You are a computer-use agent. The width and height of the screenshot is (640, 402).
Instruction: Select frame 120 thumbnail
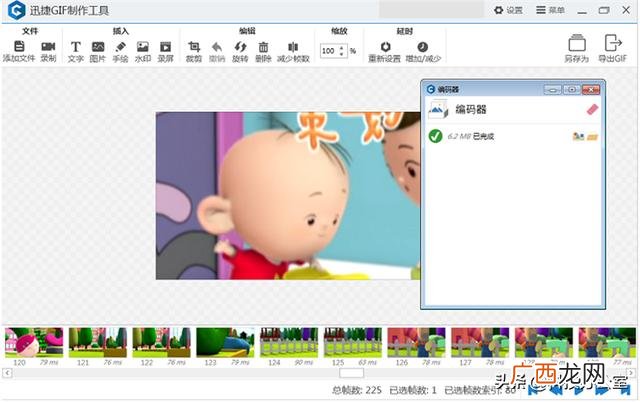(34, 342)
